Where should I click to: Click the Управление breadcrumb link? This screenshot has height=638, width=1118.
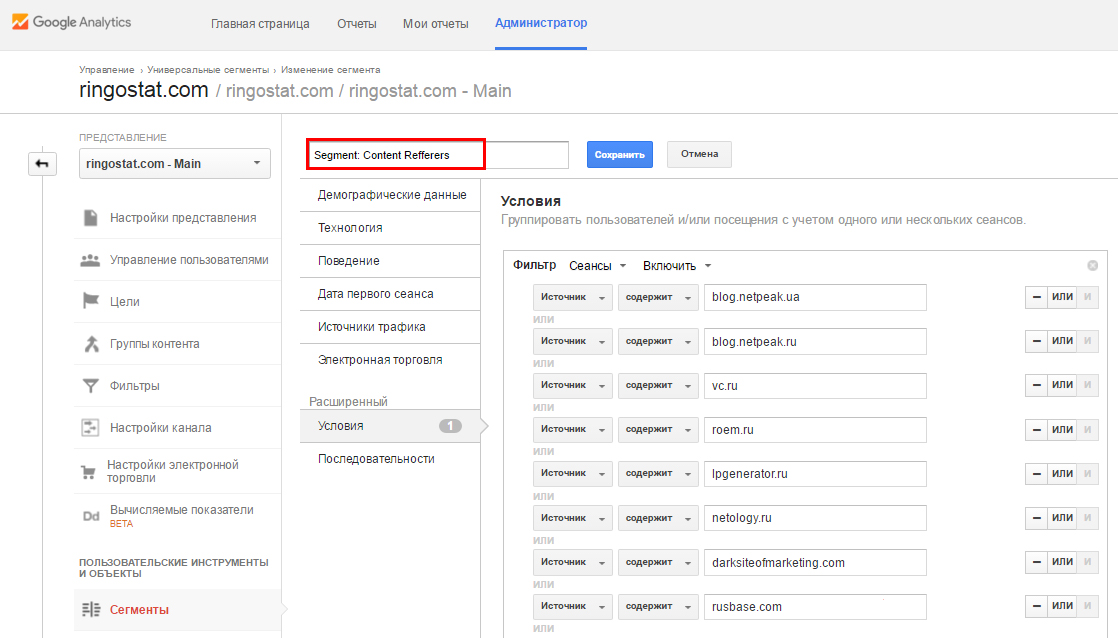(x=106, y=70)
